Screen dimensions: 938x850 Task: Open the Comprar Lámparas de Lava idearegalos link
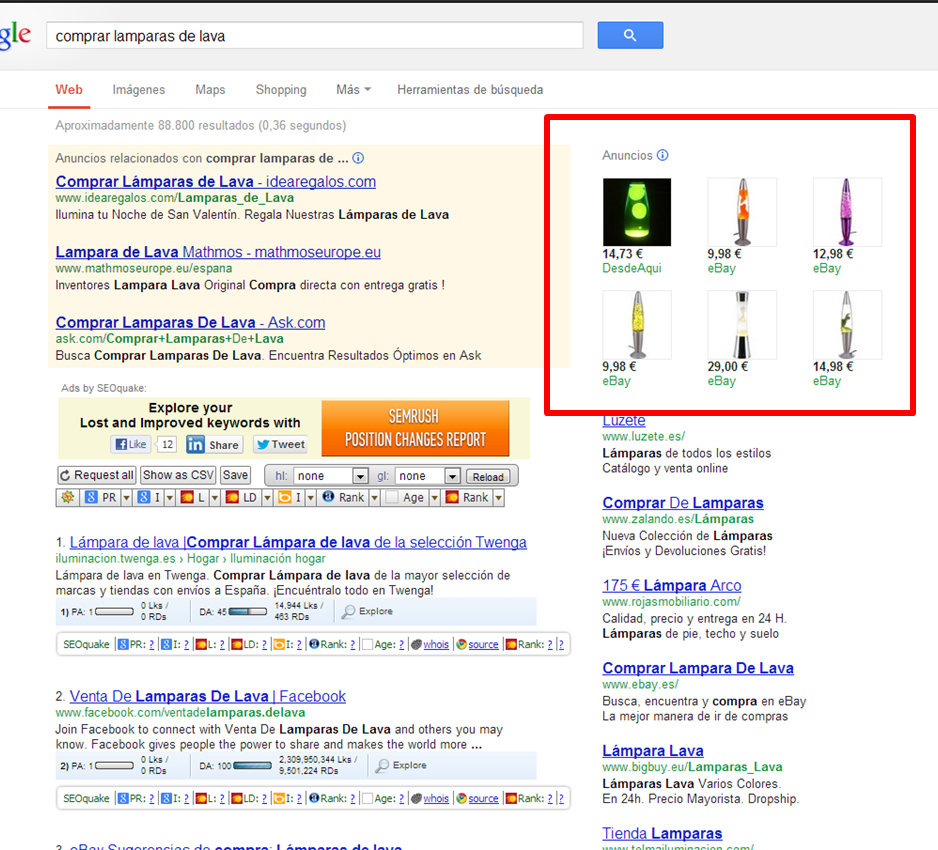point(211,181)
